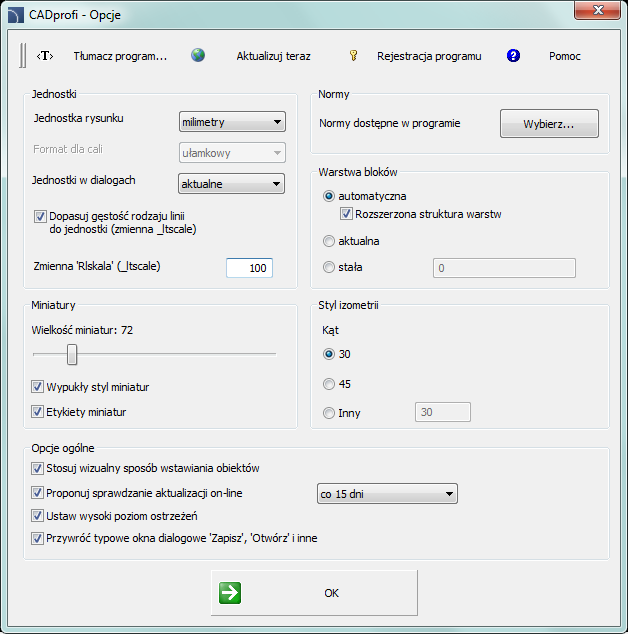Toggle Wypukły styl miniatur checkbox
Image resolution: width=628 pixels, height=634 pixels.
(37, 387)
